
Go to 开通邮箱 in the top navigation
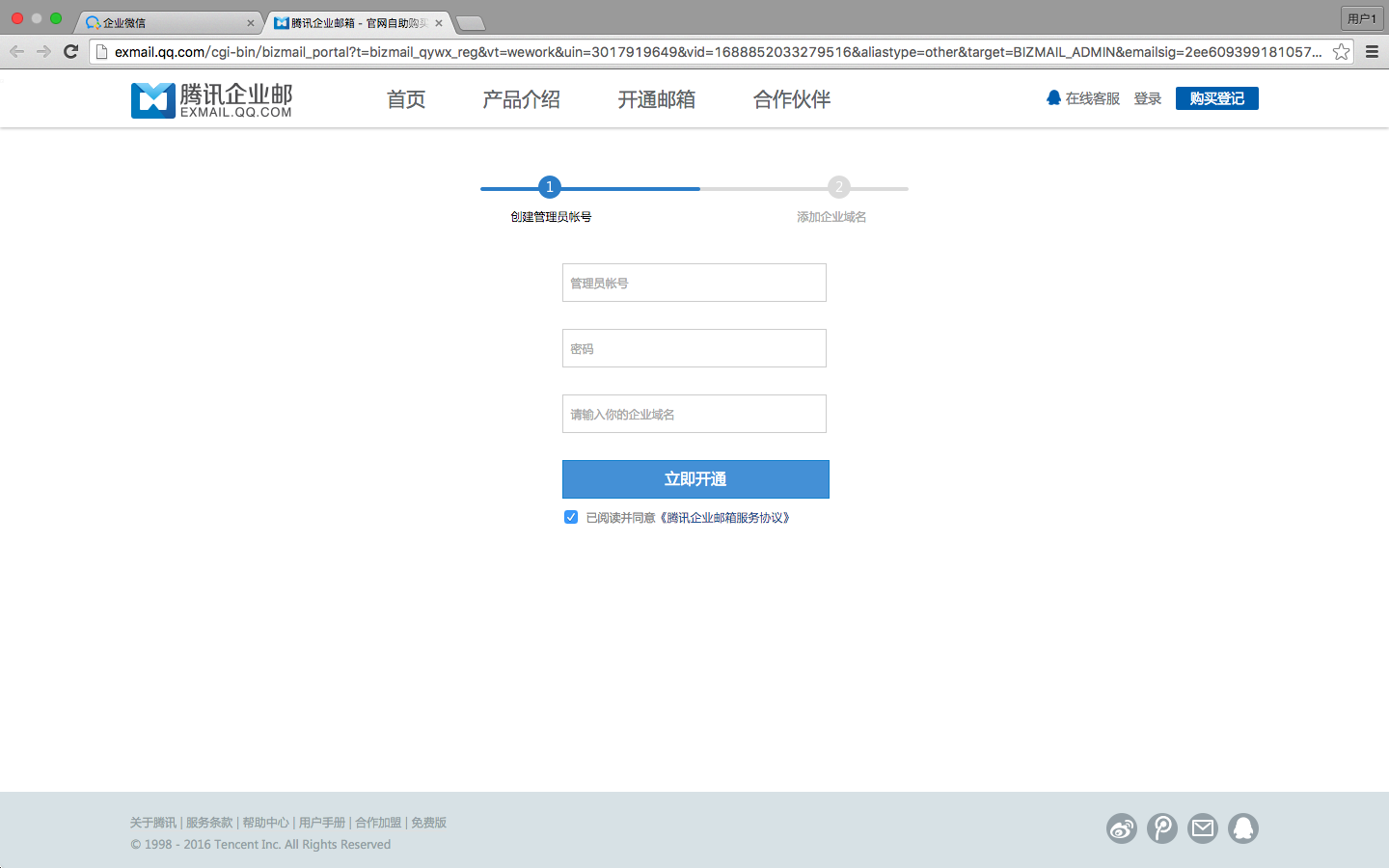coord(656,99)
